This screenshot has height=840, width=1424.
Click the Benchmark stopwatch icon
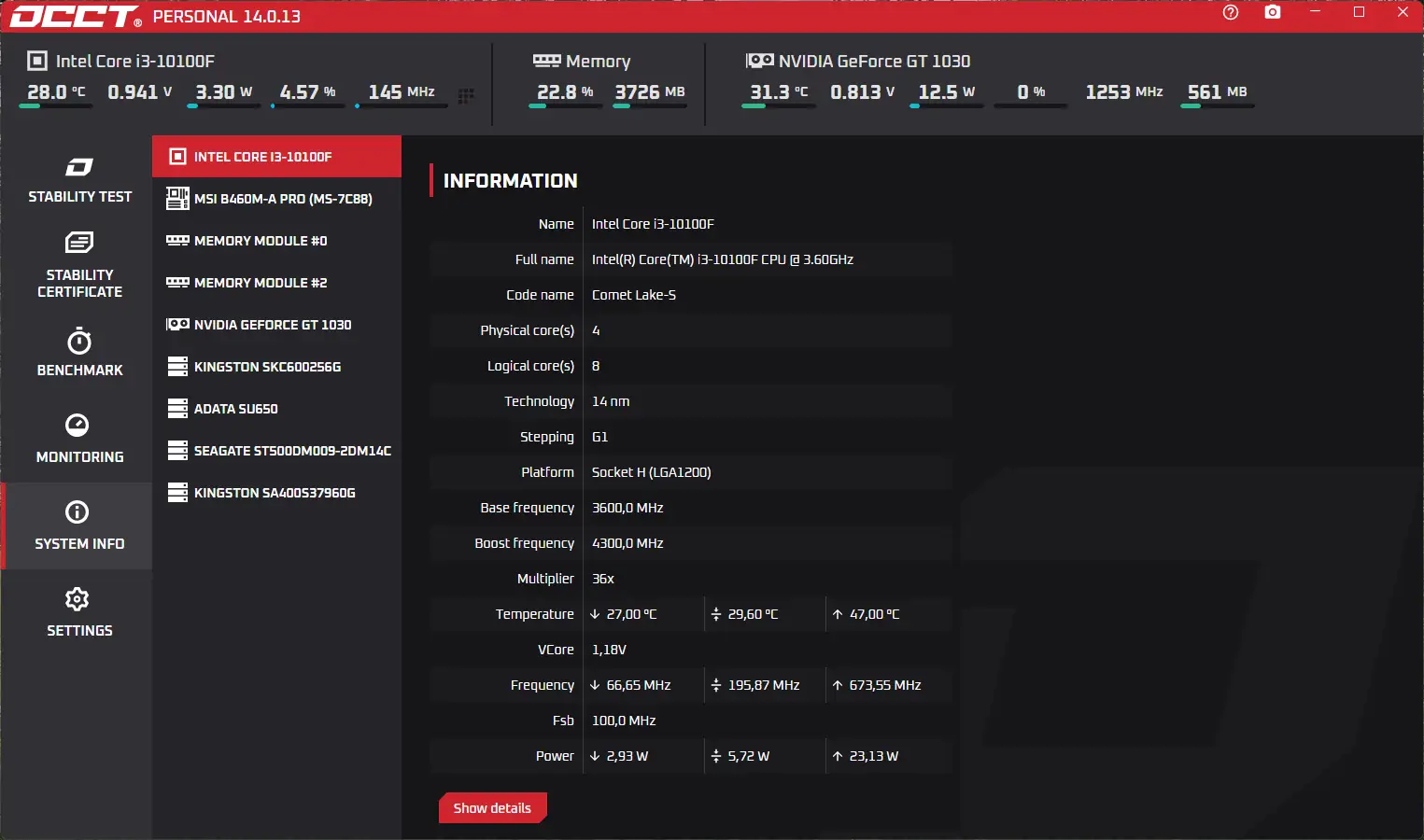(78, 340)
